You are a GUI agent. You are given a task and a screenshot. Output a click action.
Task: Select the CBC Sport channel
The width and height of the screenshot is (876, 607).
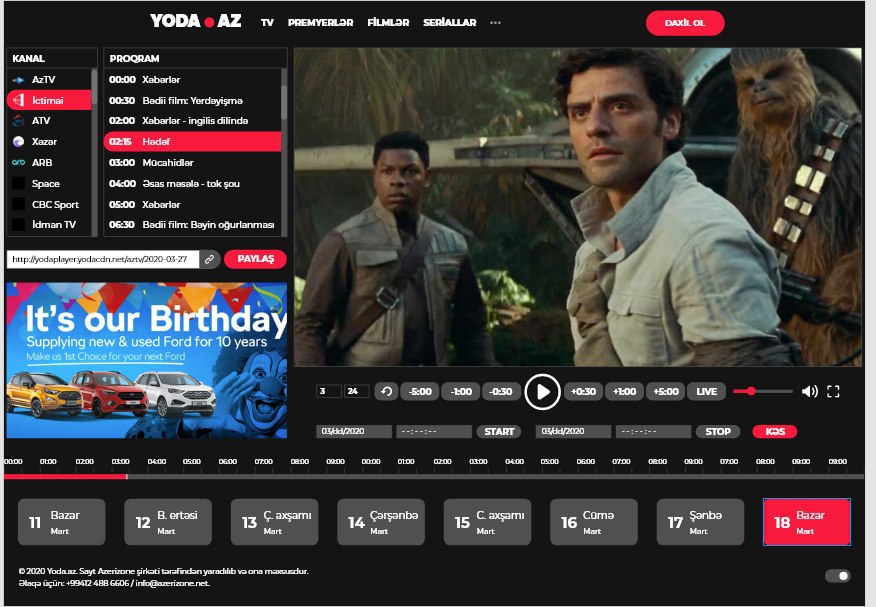pos(49,204)
